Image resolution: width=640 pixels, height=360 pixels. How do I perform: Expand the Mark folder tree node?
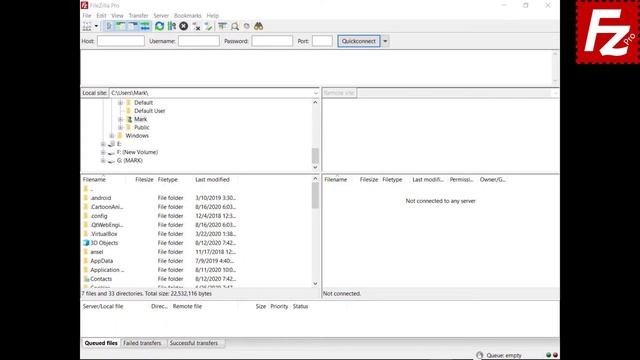120,119
